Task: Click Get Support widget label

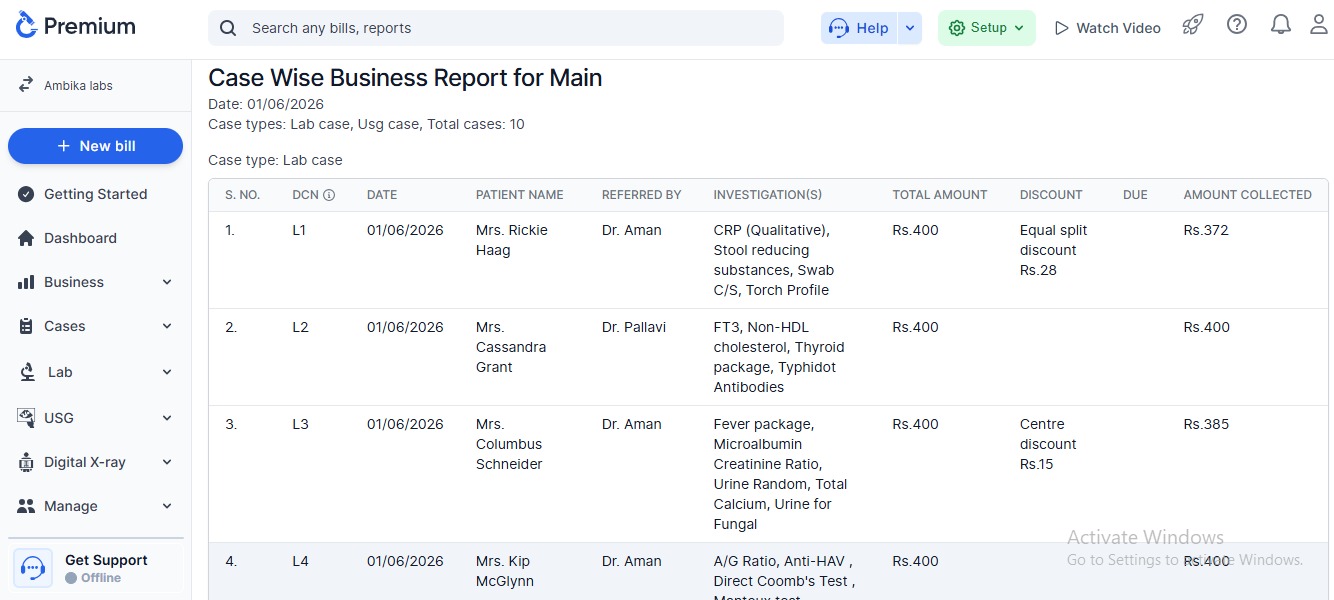Action: point(106,560)
